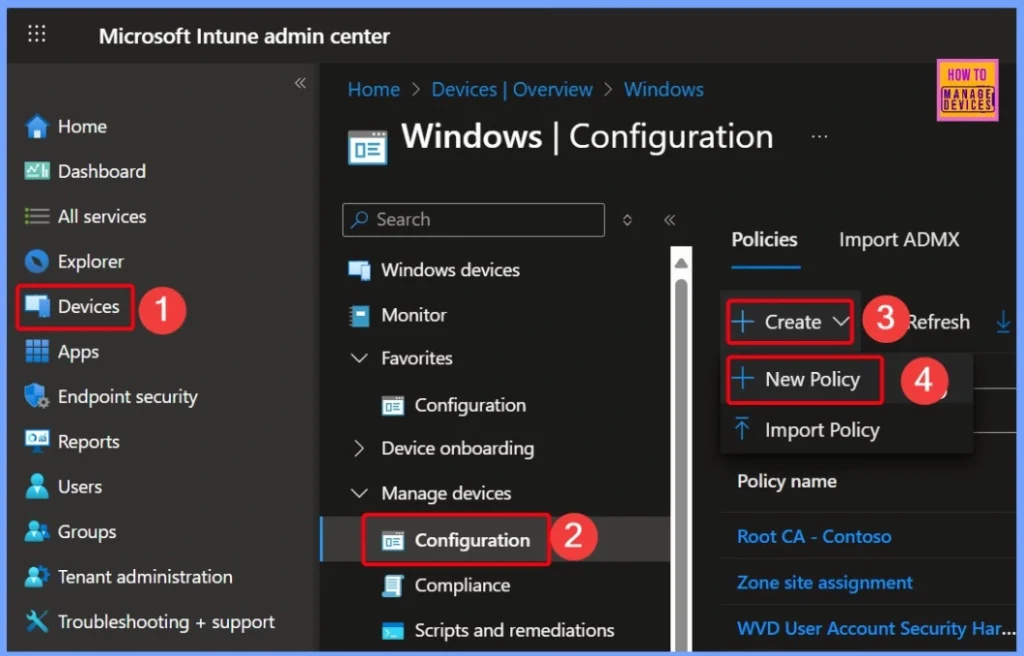Switch to the Policies tab
The height and width of the screenshot is (656, 1024).
click(764, 240)
